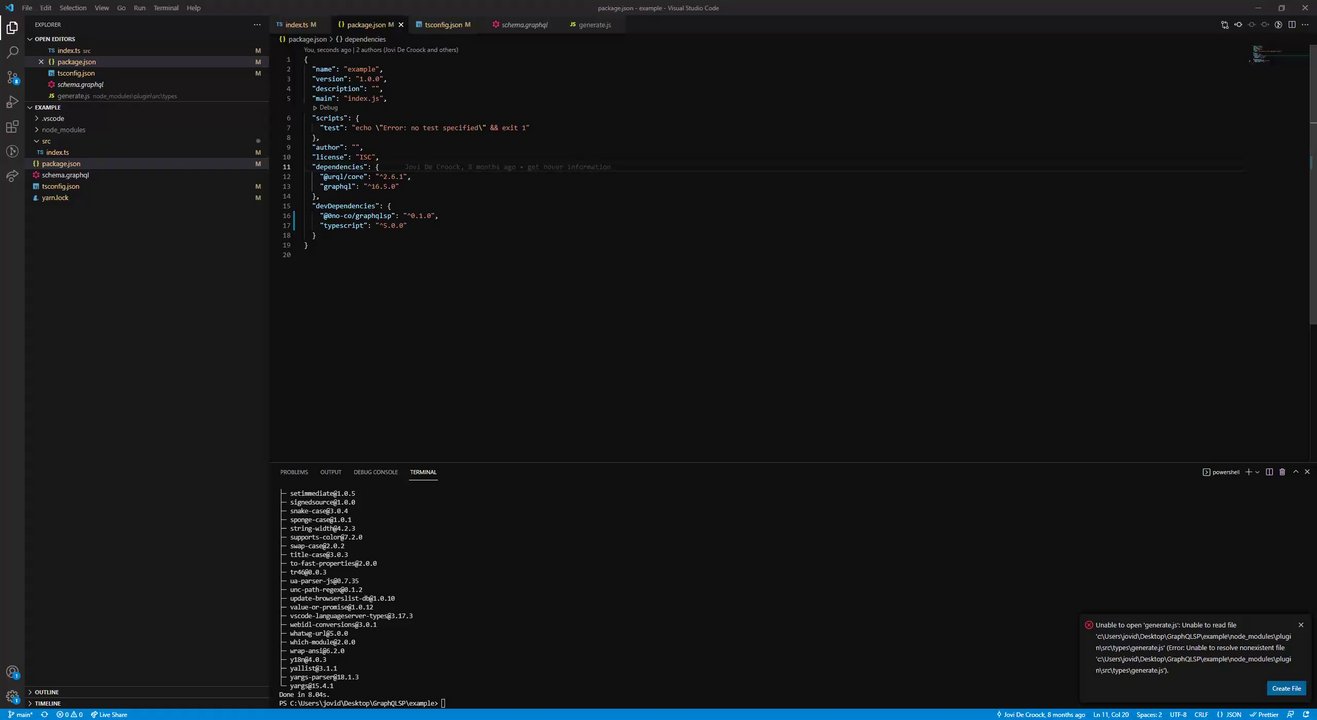The height and width of the screenshot is (720, 1317).
Task: Open the View menu
Action: [102, 7]
